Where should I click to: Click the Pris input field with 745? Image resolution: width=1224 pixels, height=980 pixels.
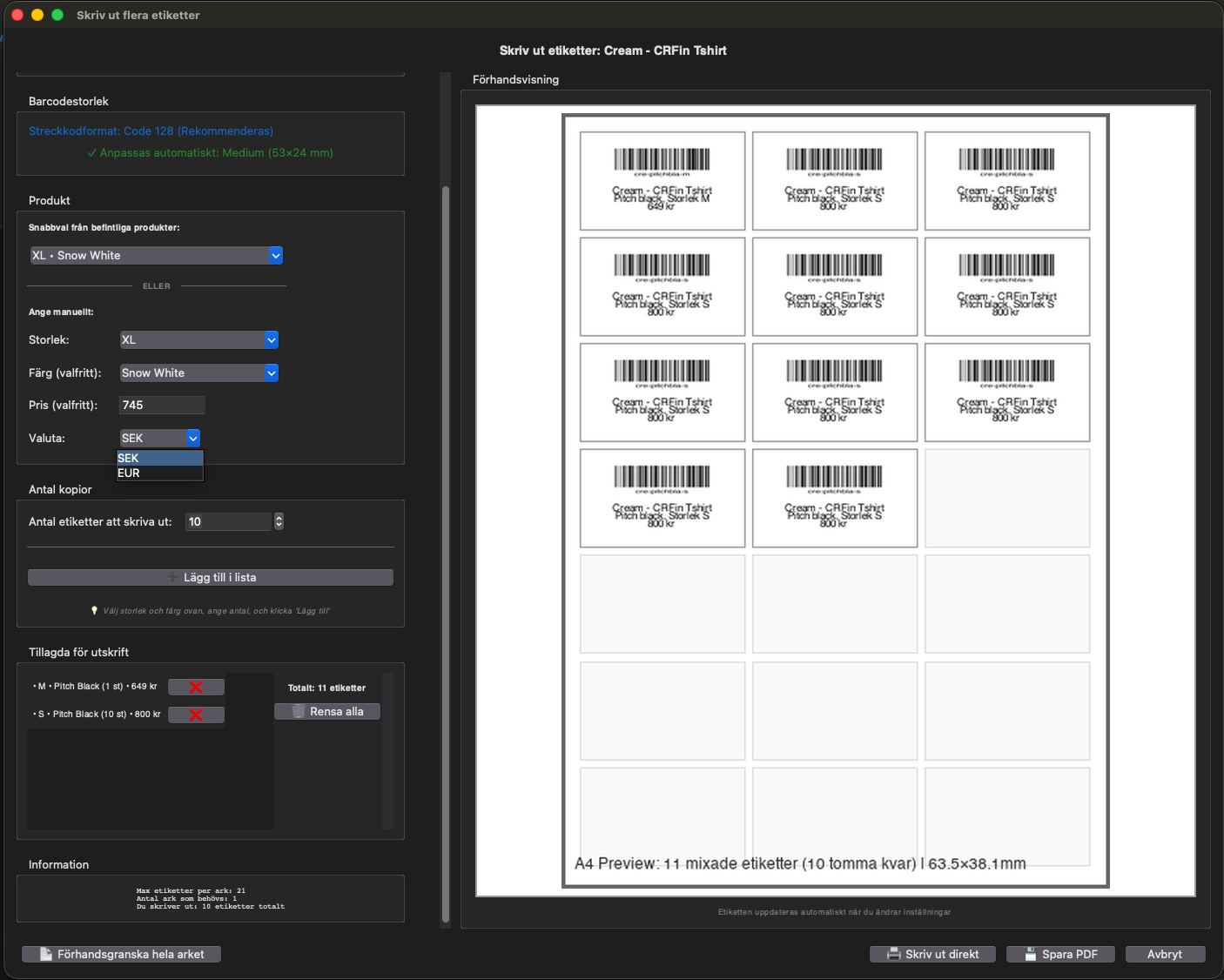click(x=162, y=405)
